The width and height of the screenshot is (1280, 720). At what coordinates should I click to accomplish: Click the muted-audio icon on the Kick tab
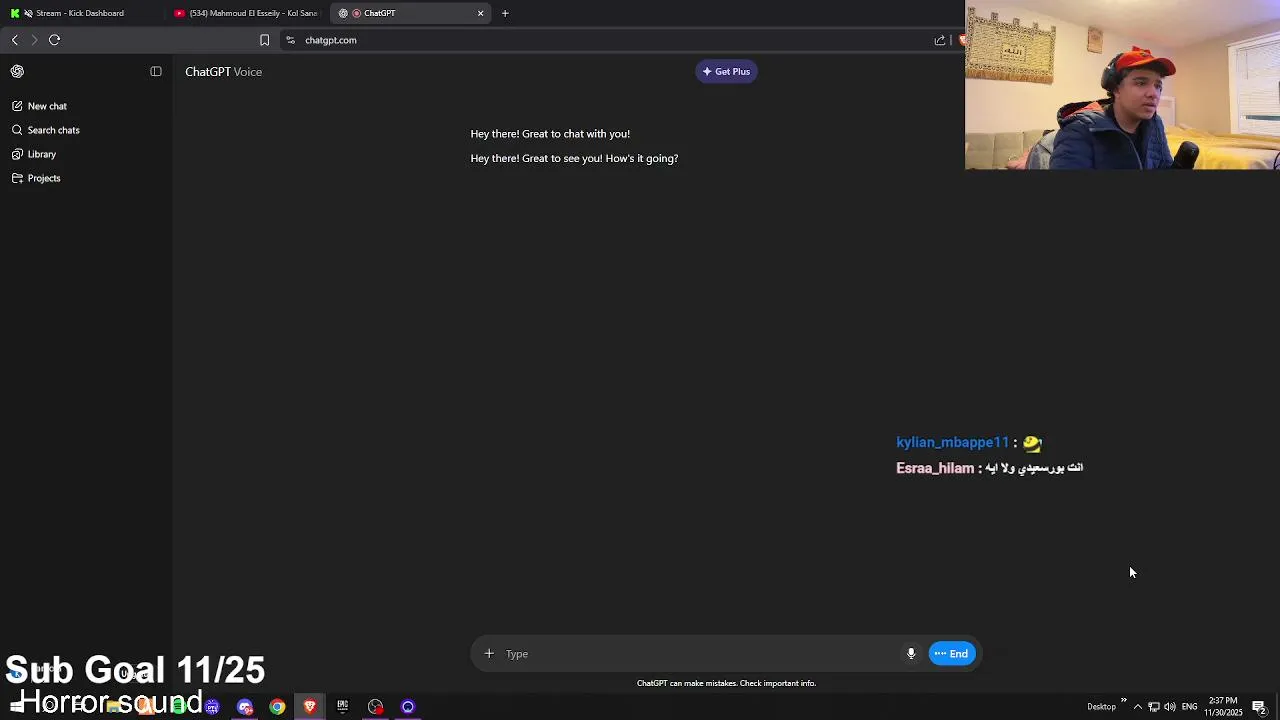pos(28,13)
